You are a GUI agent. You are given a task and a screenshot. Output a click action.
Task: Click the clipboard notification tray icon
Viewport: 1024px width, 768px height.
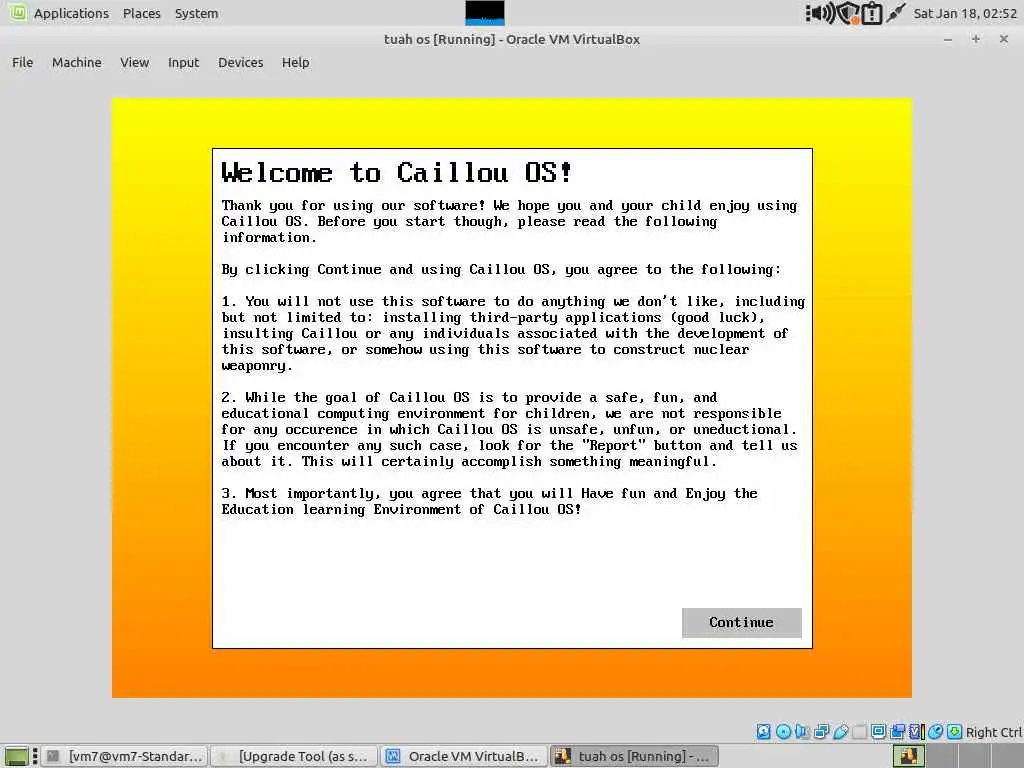[x=872, y=13]
